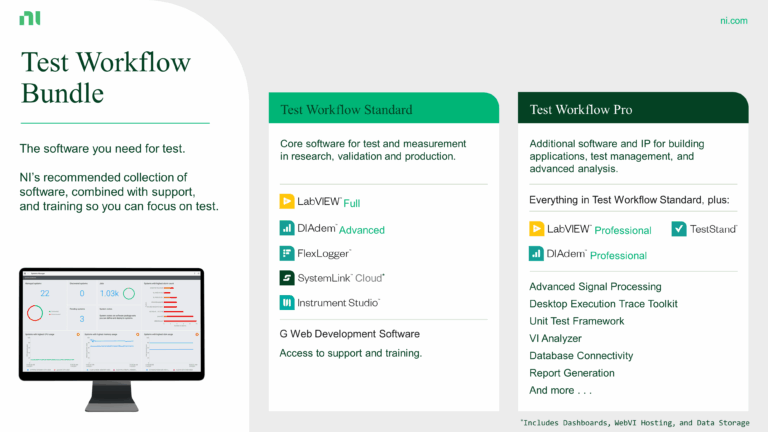
Task: Select the FlexLogger icon
Action: pyautogui.click(x=287, y=253)
